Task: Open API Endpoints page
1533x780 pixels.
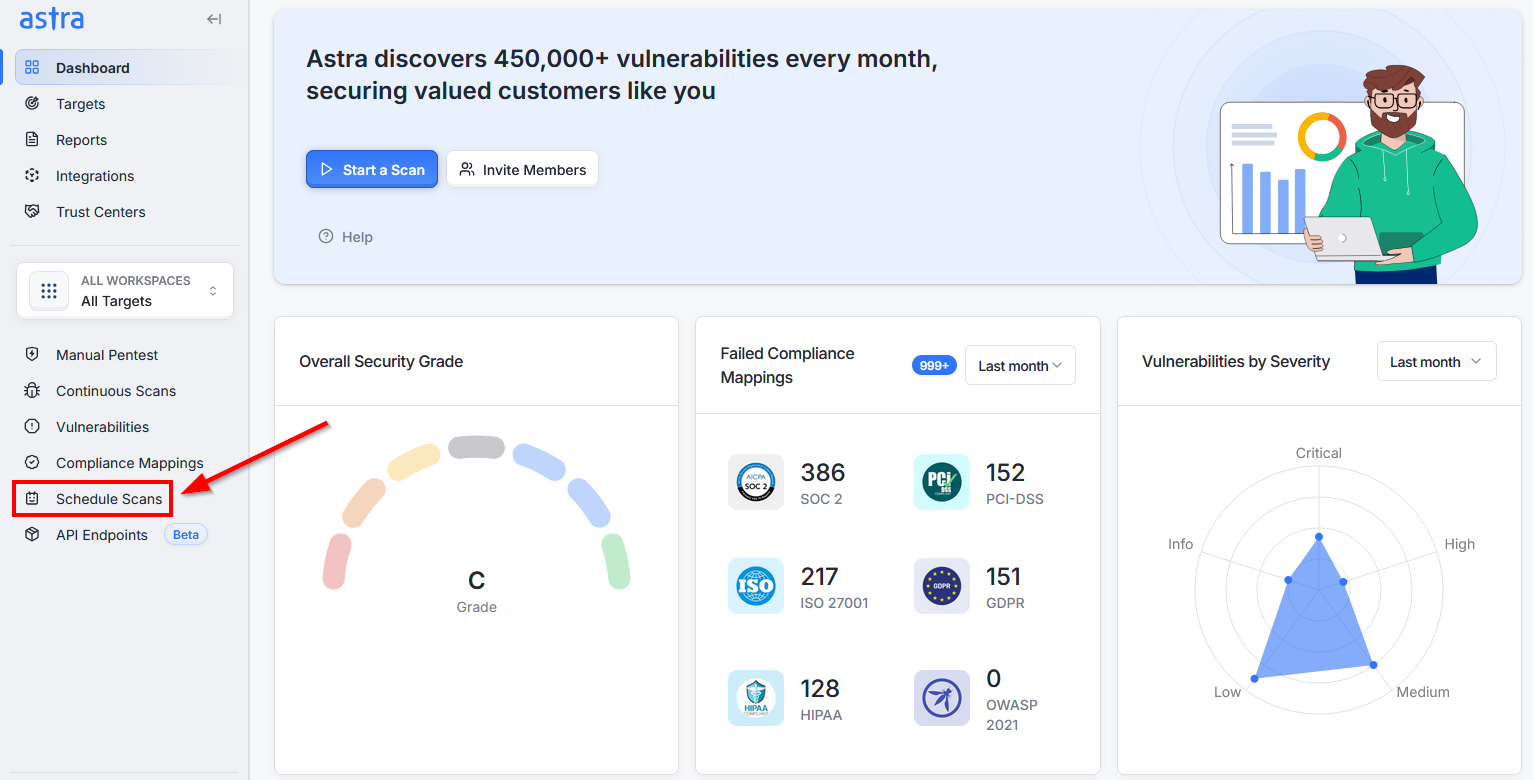Action: tap(102, 535)
